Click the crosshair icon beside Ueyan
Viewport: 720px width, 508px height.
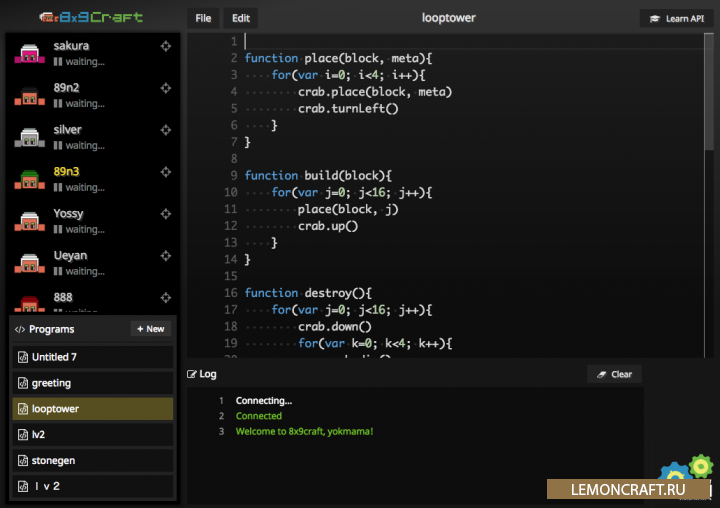[166, 256]
